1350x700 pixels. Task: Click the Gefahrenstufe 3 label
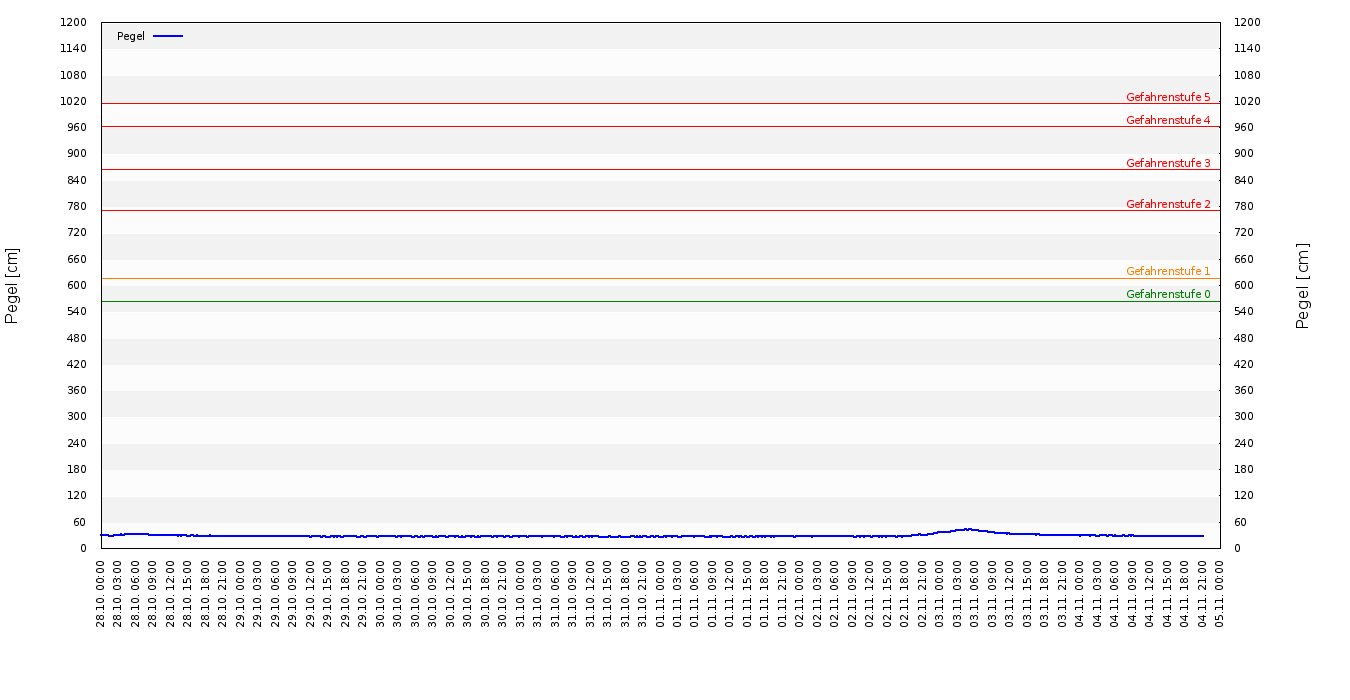(x=1168, y=163)
